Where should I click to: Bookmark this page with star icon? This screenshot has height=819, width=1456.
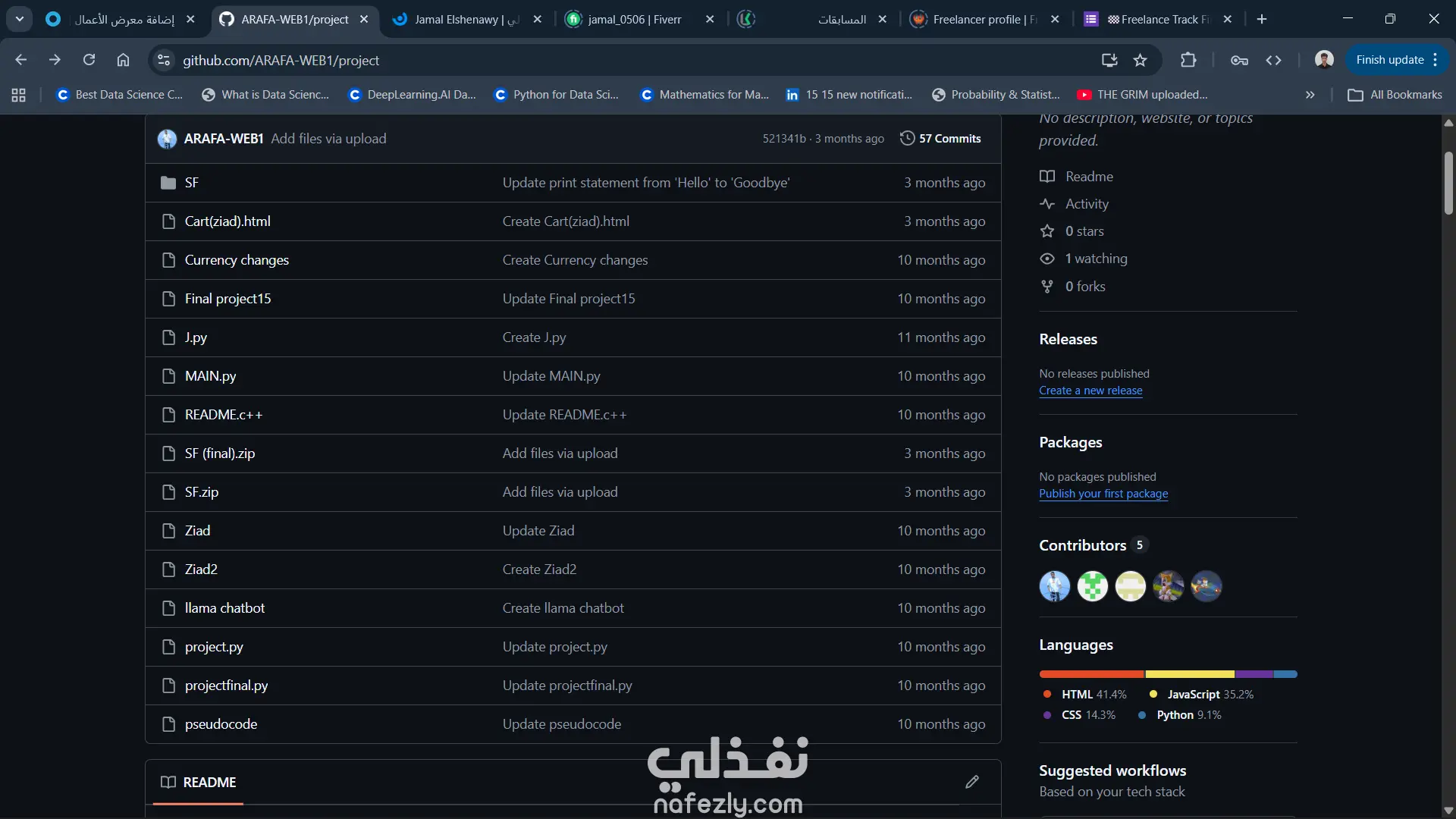coord(1140,61)
